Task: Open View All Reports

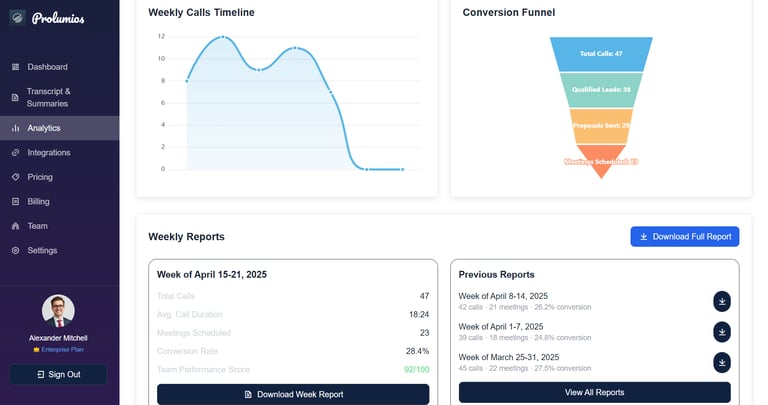Action: (x=594, y=392)
